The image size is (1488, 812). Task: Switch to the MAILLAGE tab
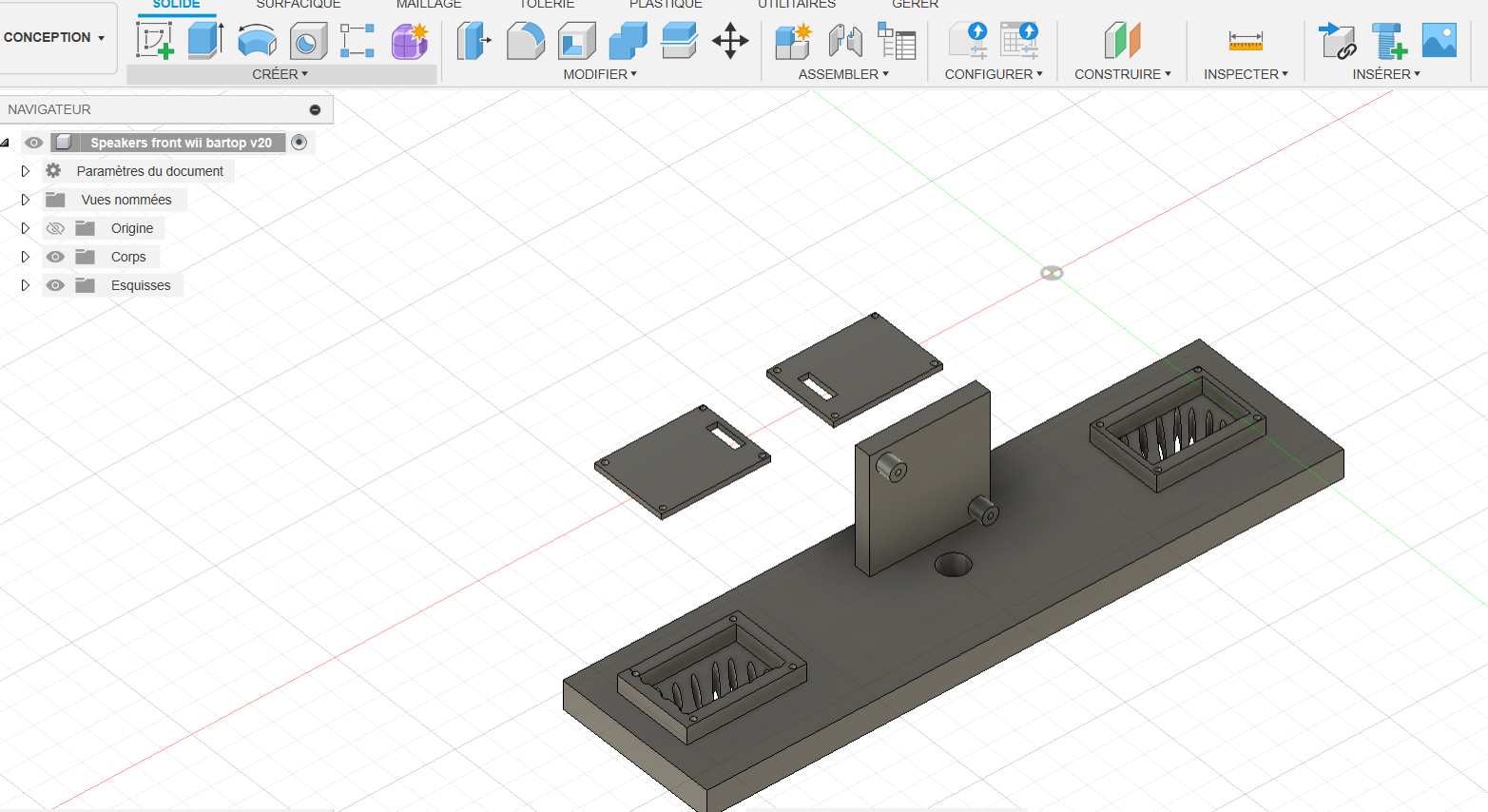tap(429, 5)
